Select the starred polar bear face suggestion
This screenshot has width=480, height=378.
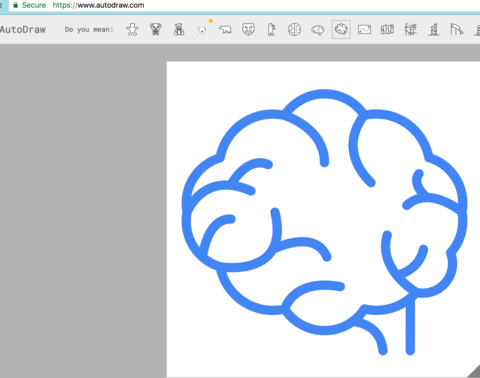(x=202, y=30)
